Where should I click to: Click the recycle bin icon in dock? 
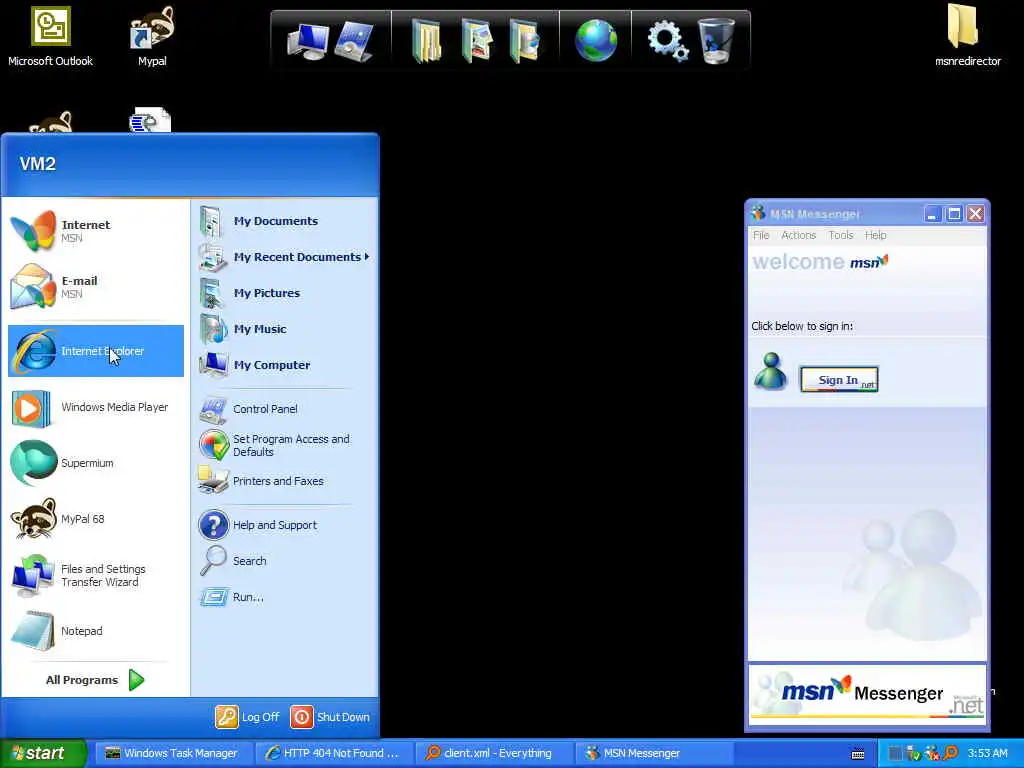[x=716, y=40]
